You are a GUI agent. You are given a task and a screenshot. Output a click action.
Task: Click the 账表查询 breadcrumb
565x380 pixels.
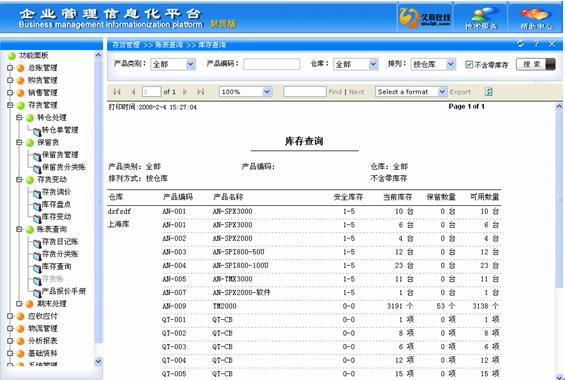[x=169, y=45]
